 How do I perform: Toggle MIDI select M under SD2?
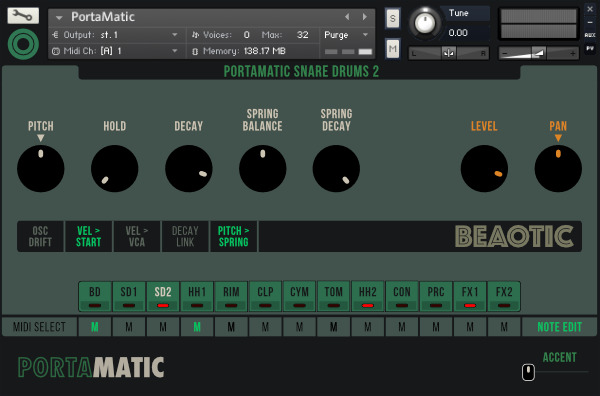163,327
